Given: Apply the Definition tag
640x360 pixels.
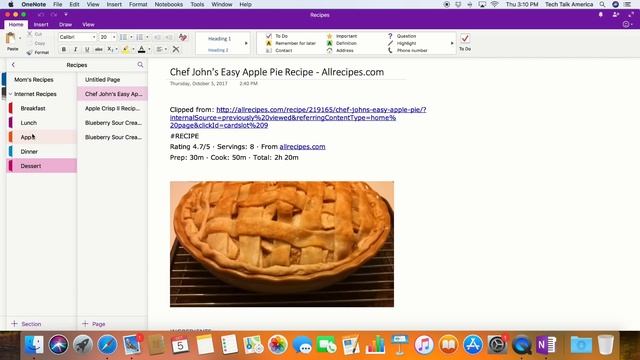Looking at the screenshot, I should point(342,43).
